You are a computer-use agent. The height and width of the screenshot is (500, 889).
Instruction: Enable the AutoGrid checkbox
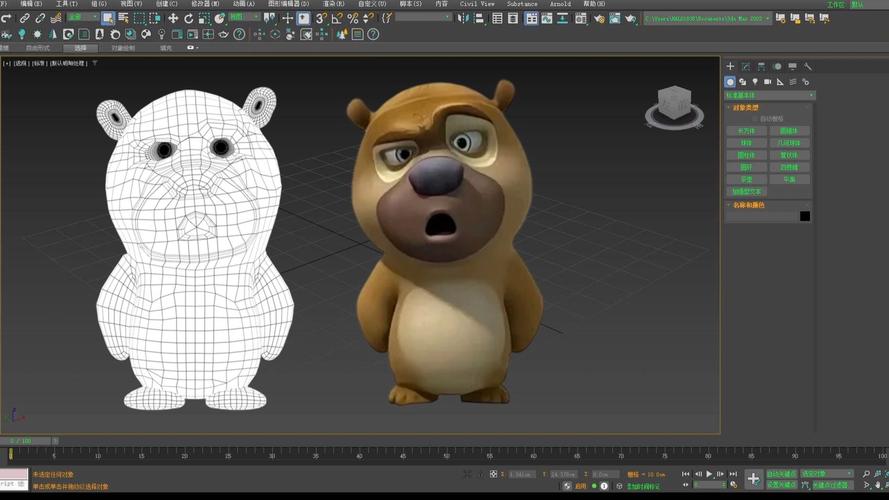(x=755, y=119)
